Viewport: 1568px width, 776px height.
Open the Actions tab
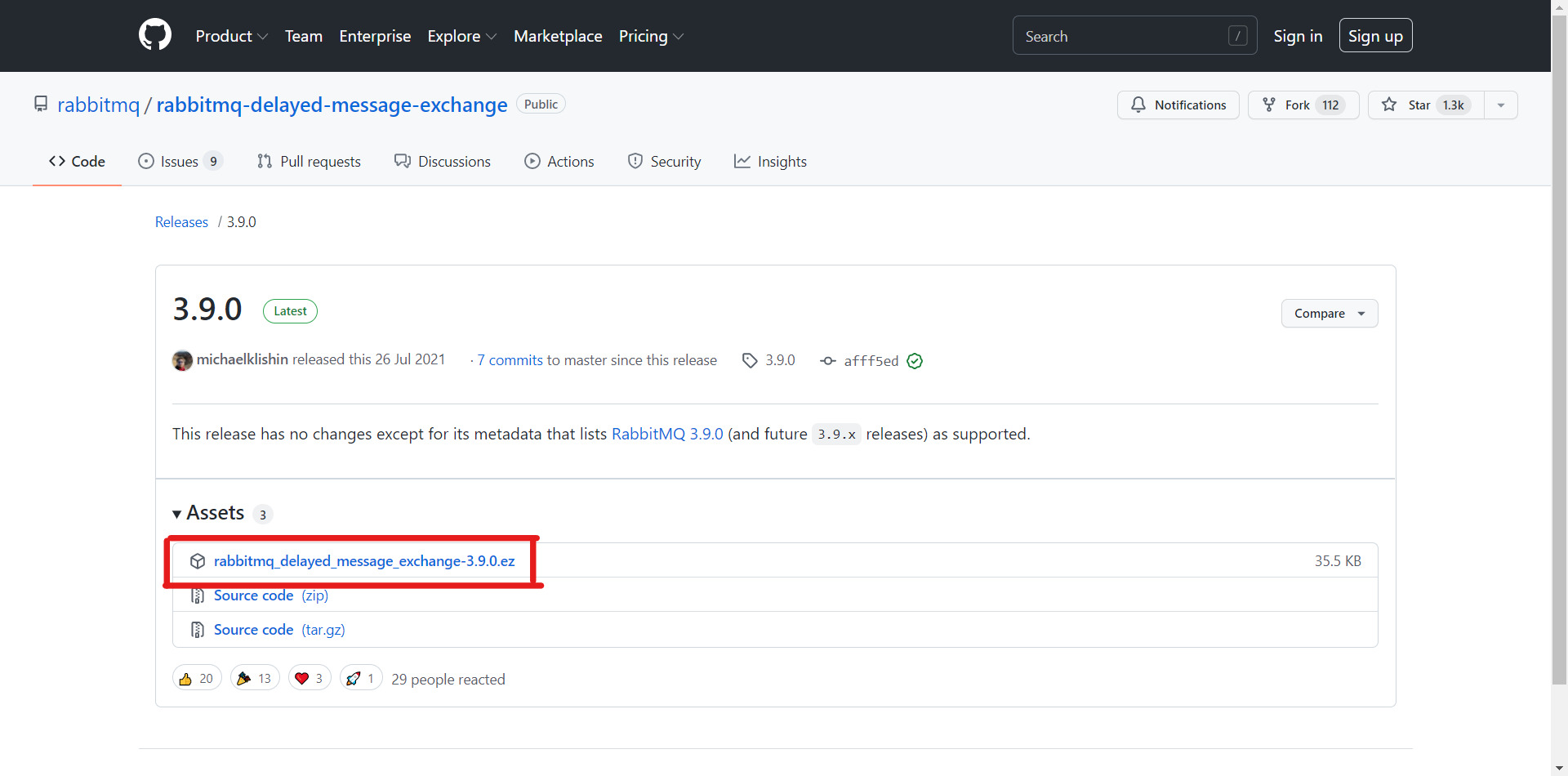[x=559, y=162]
